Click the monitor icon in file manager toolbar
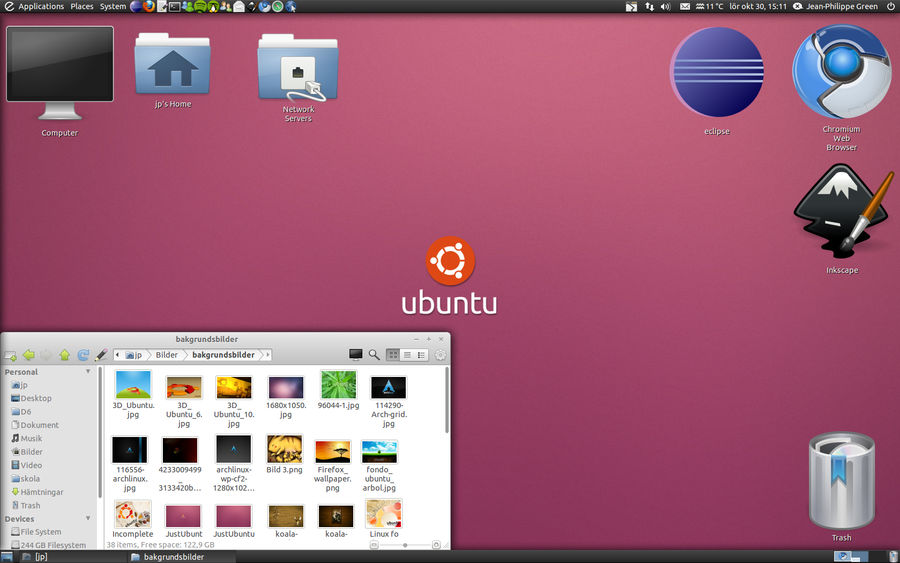Viewport: 900px width, 563px height. (356, 355)
